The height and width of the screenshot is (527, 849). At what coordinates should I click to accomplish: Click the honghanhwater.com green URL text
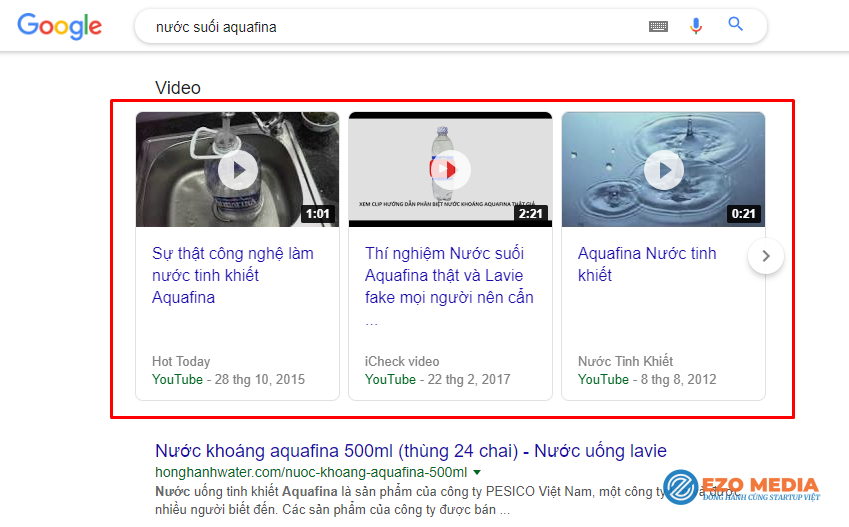click(x=310, y=472)
